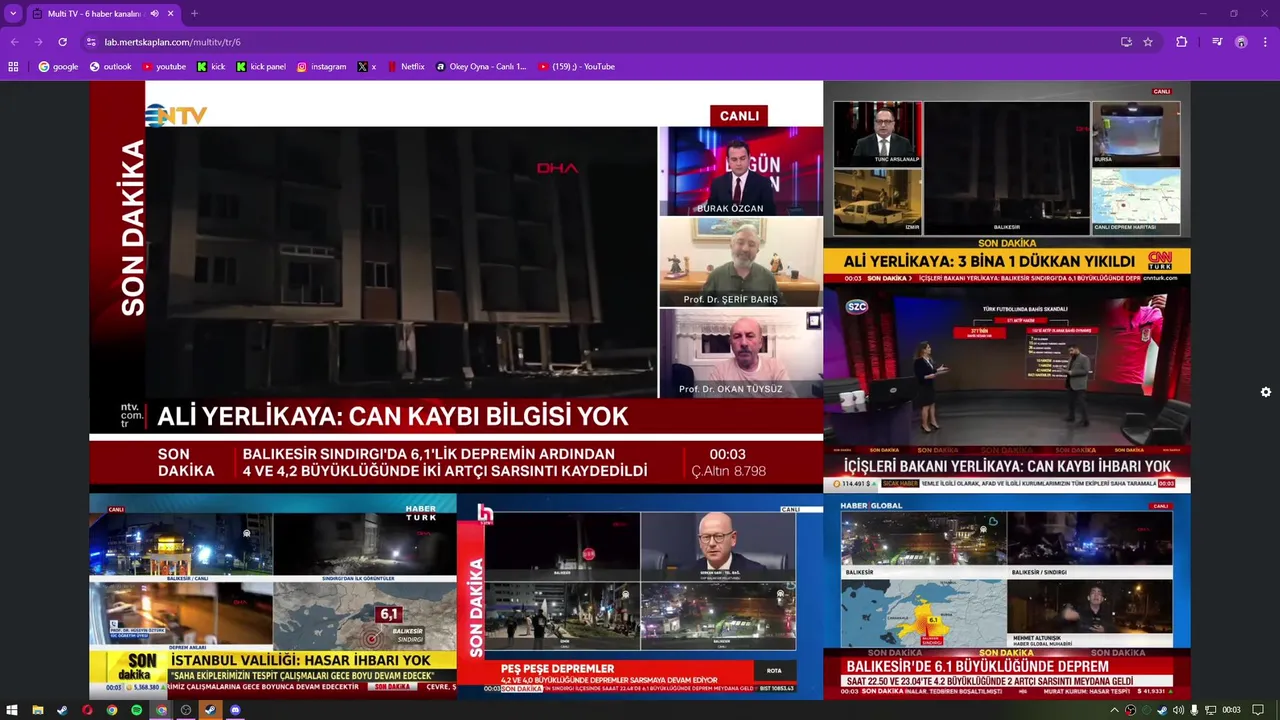
Task: Switch to the active Chrome taskbar window
Action: (161, 710)
